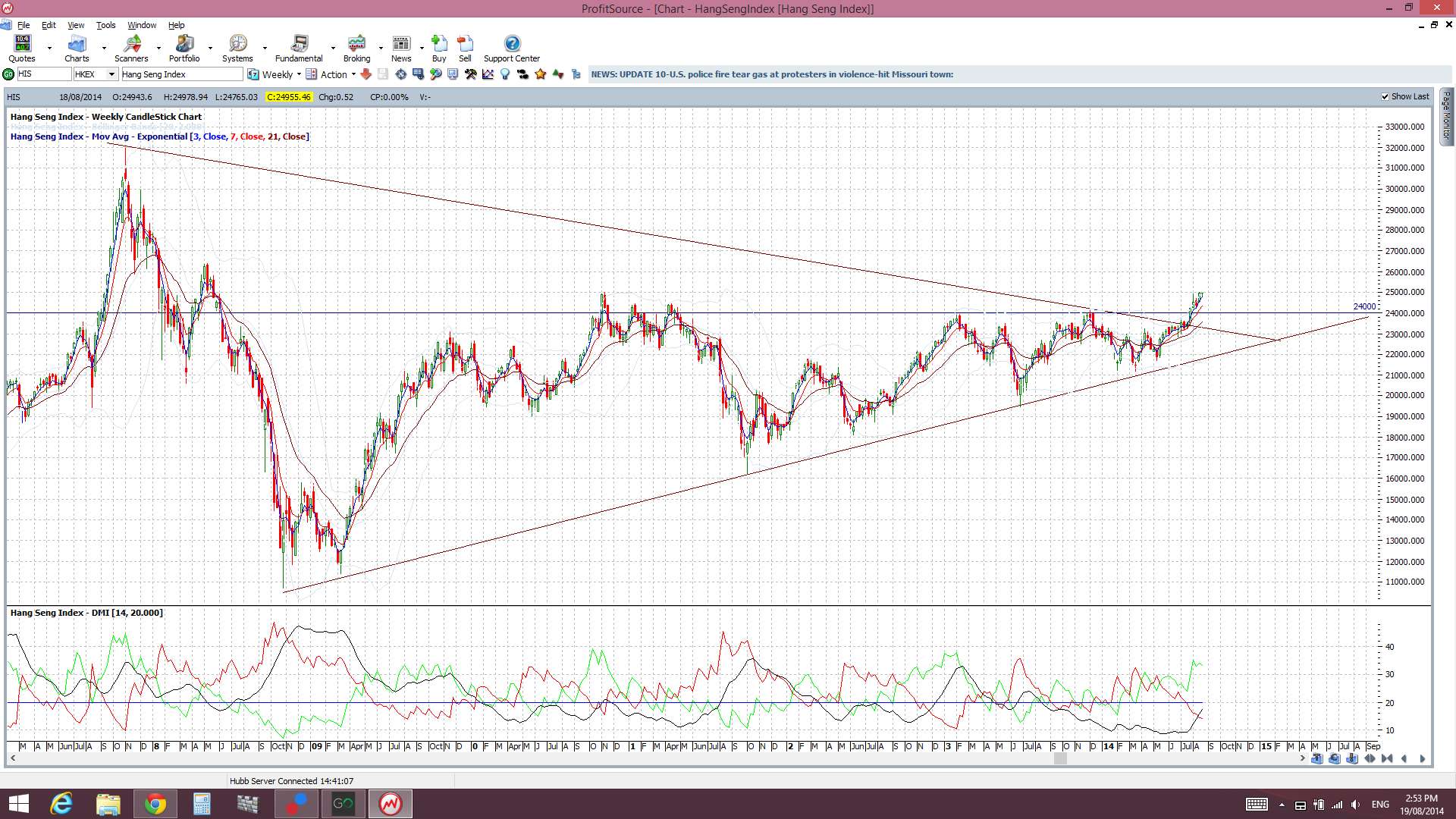Click the ProfitSource taskbar icon
This screenshot has width=1456, height=819.
(x=391, y=804)
